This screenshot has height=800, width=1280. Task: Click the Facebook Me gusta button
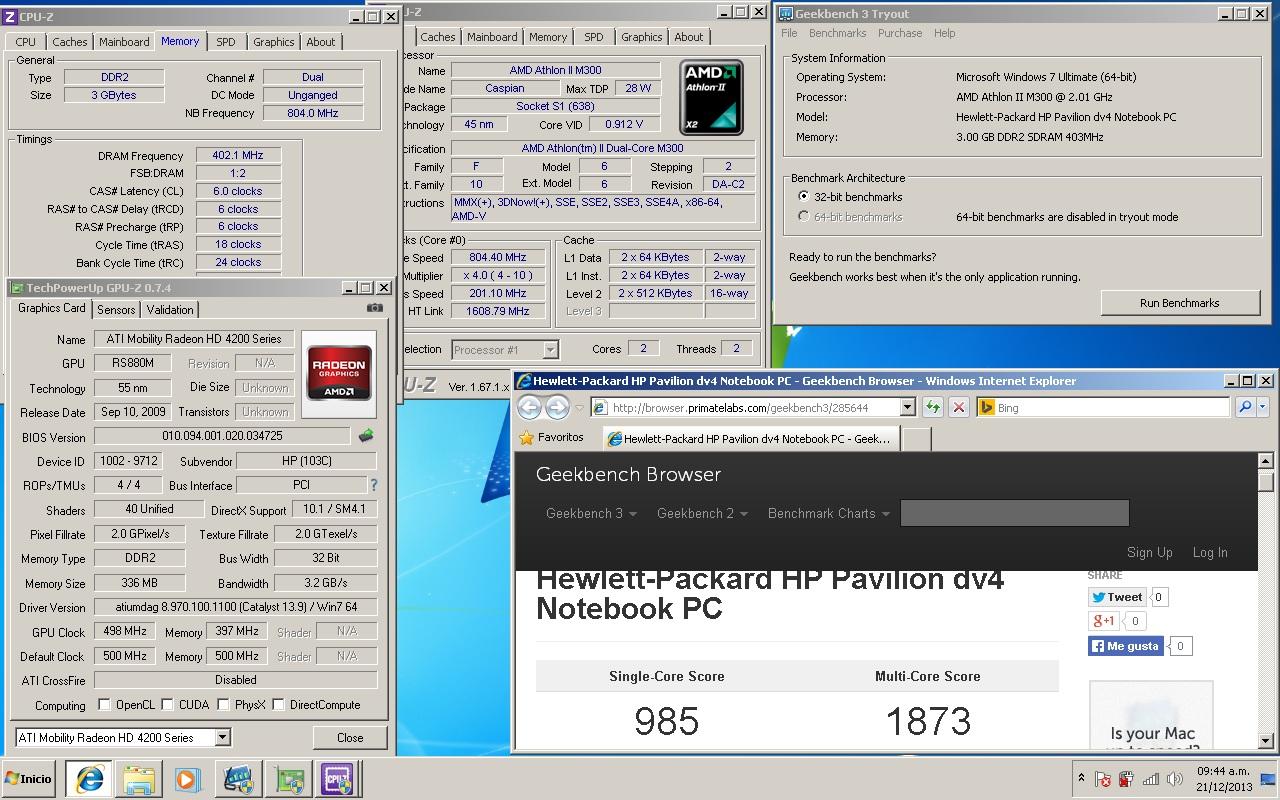[1128, 646]
